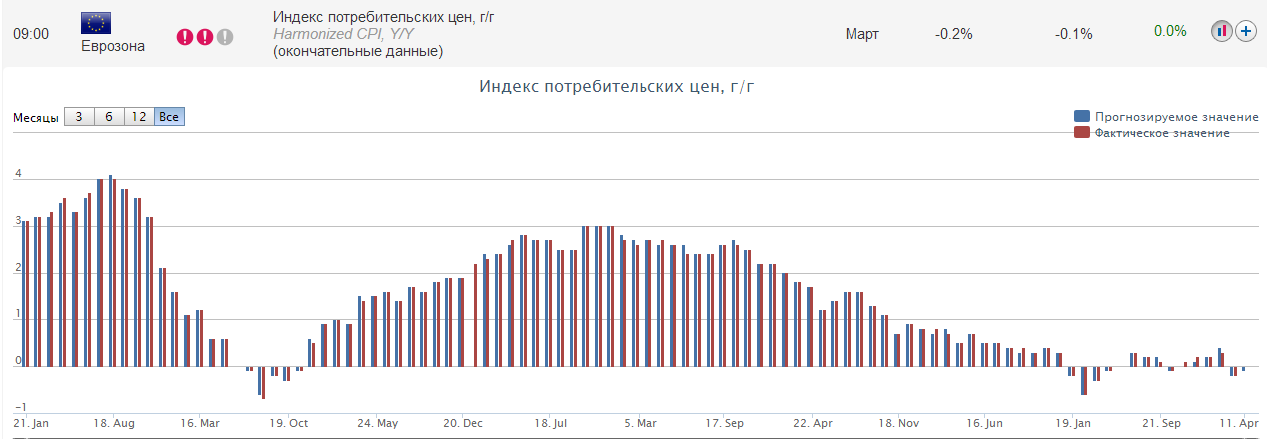The width and height of the screenshot is (1267, 439).
Task: Toggle the Фактическое значение legend series
Action: point(1162,133)
